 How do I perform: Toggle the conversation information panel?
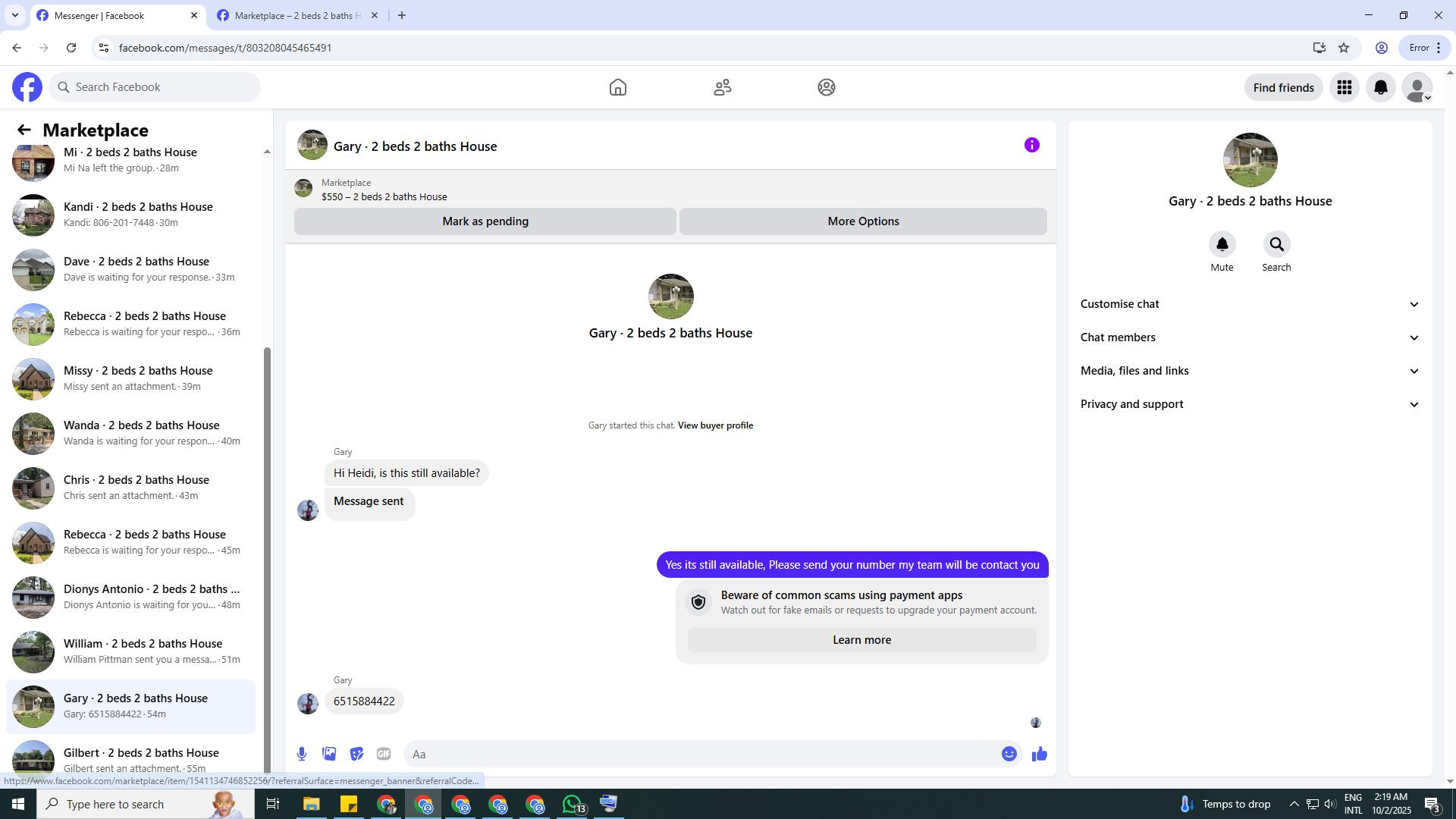(1031, 146)
